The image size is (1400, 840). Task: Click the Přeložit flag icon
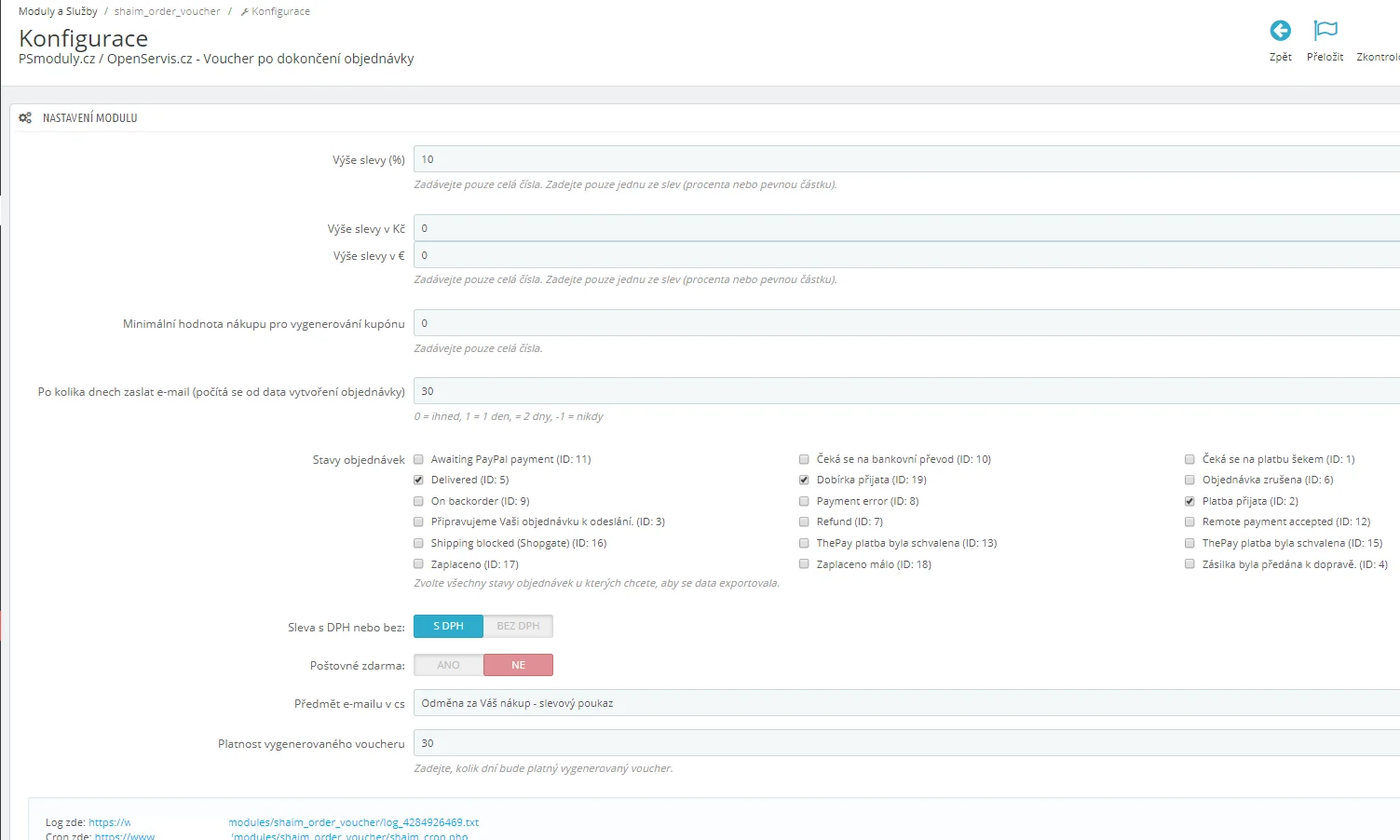pos(1325,32)
